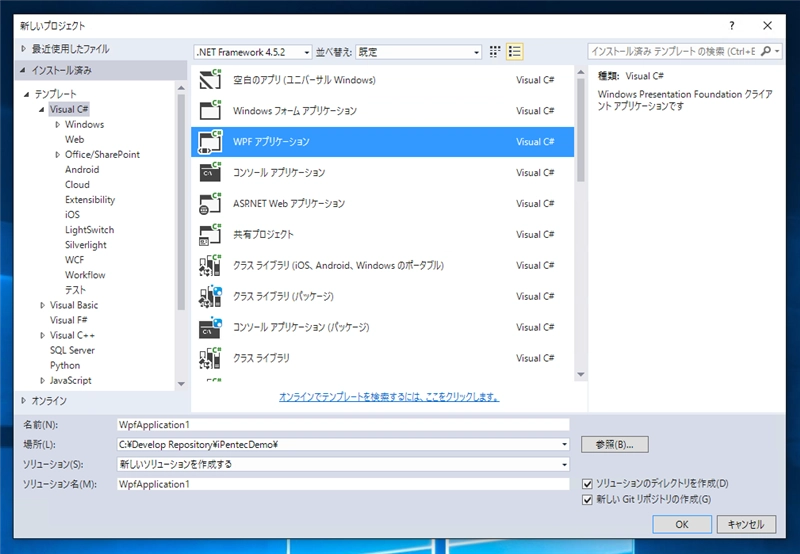Click the WPF application template icon
Image resolution: width=800 pixels, height=554 pixels.
point(210,142)
